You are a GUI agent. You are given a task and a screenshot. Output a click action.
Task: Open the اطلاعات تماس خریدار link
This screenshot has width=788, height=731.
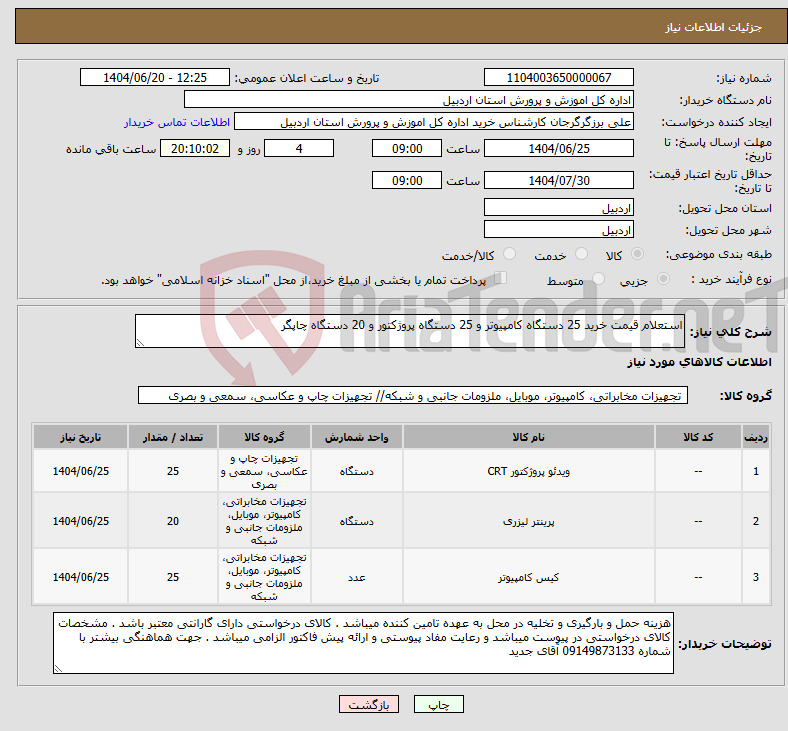[177, 122]
